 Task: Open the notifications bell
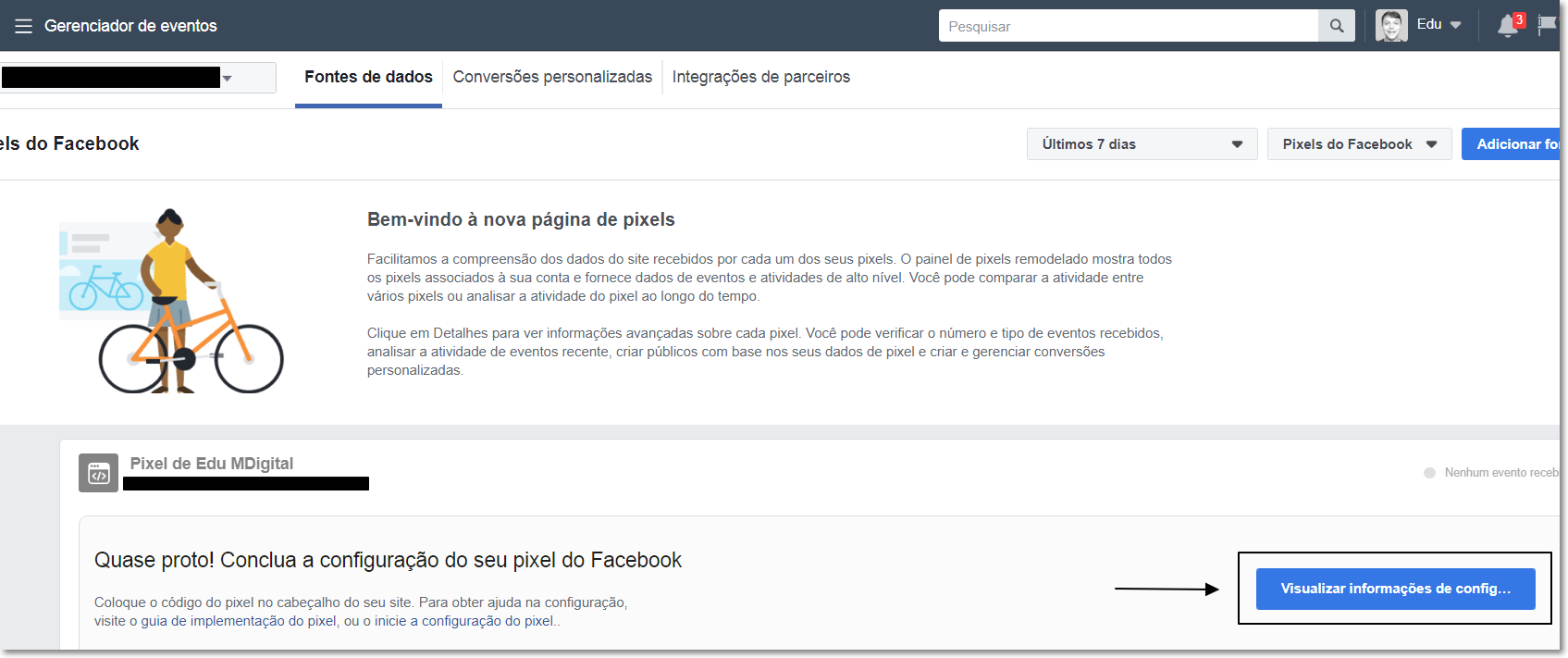click(1508, 26)
